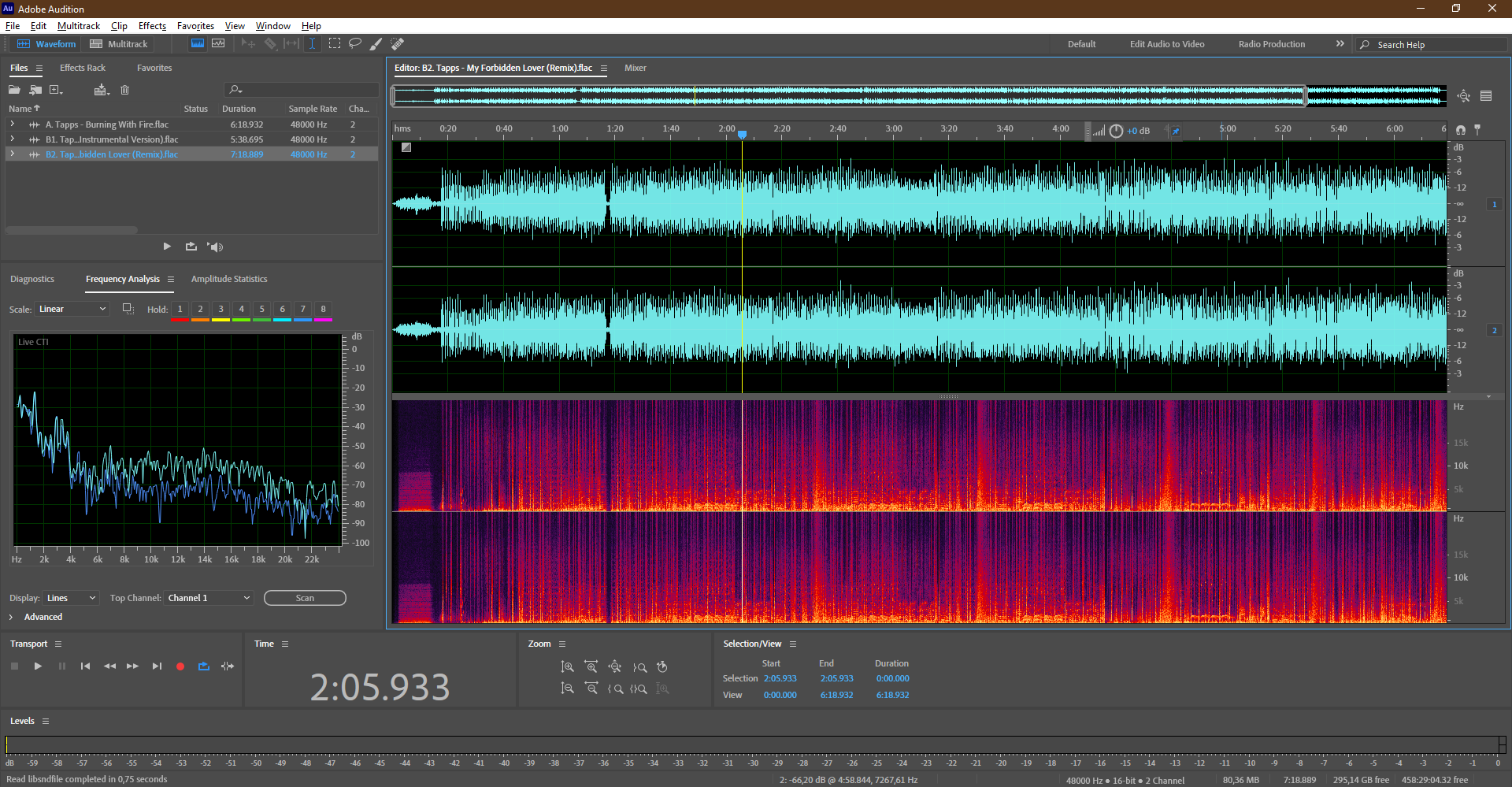Toggle channel 2 enable button
The image size is (1512, 787).
click(1495, 330)
